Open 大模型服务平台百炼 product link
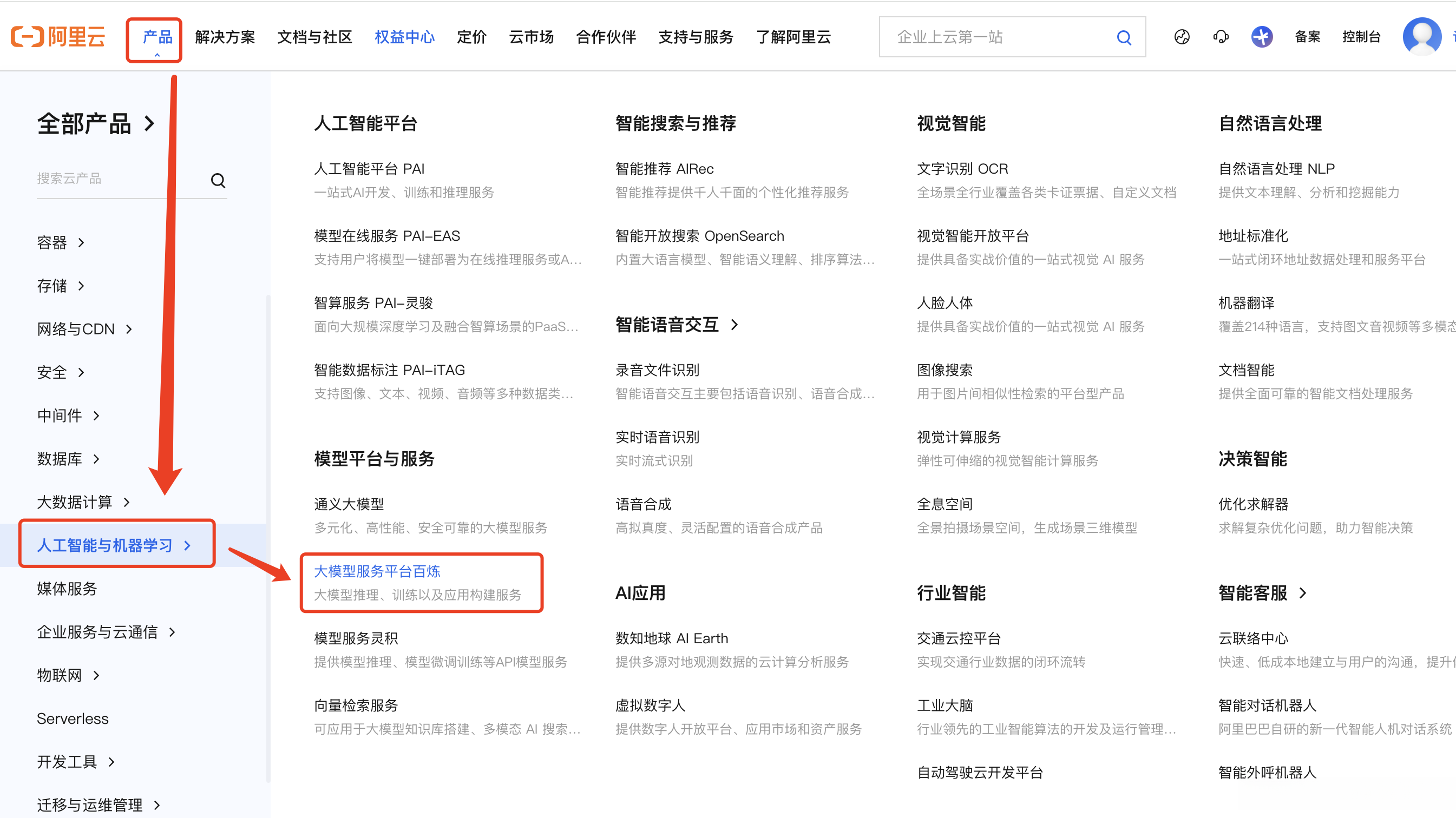The width and height of the screenshot is (1456, 818). (377, 572)
